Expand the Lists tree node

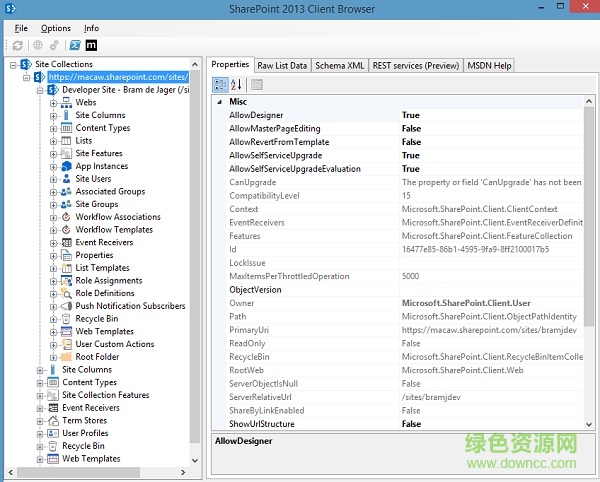(53, 141)
